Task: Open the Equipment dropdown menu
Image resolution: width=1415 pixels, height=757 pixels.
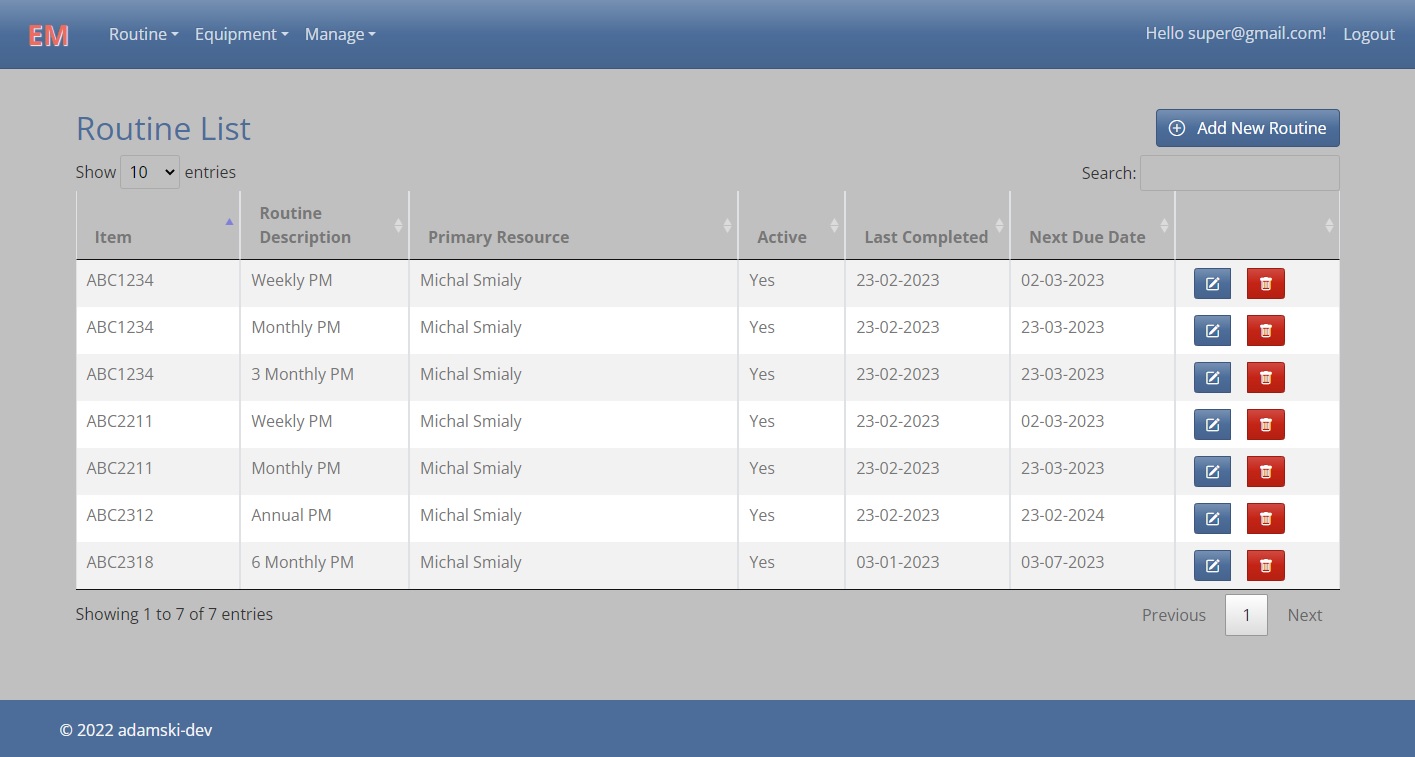Action: [x=241, y=34]
